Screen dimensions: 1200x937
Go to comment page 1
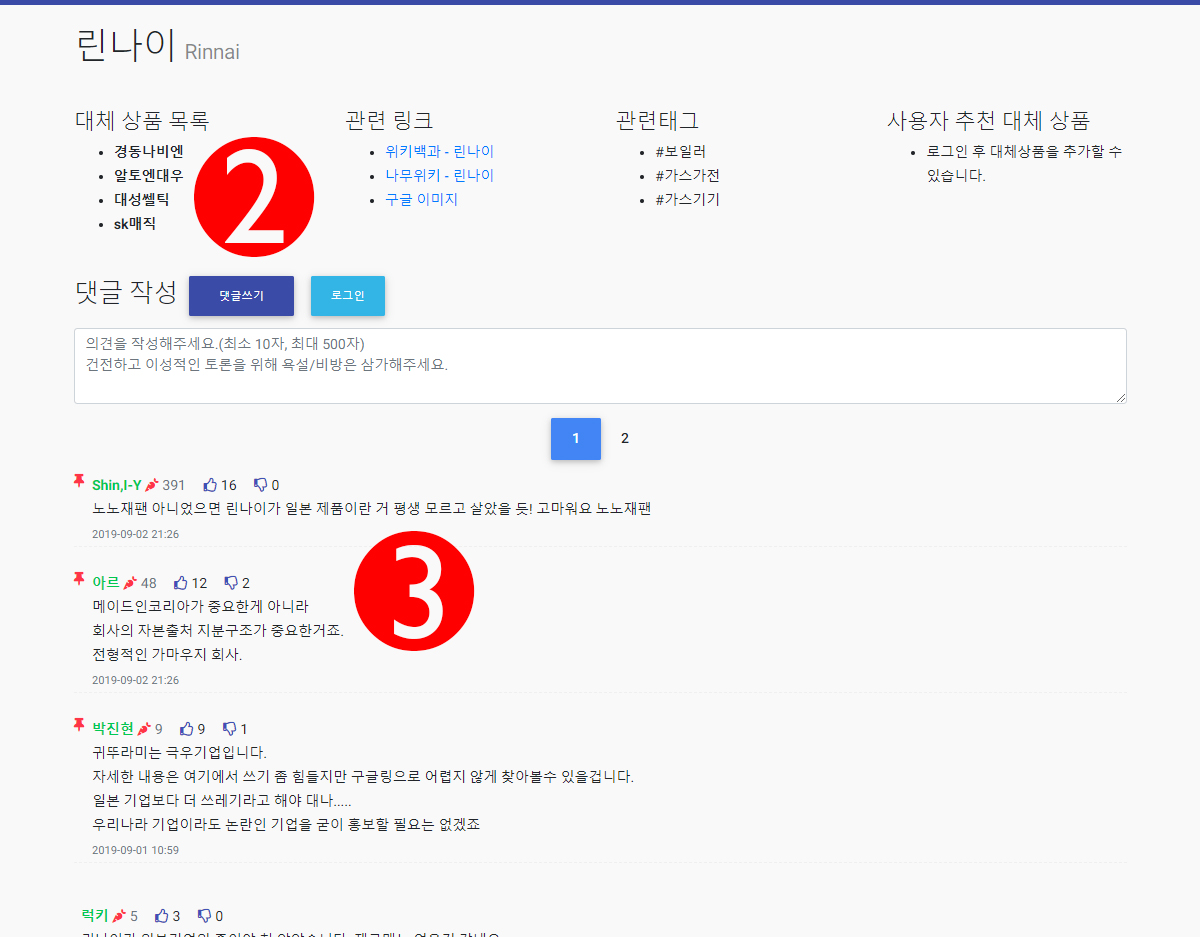point(576,439)
